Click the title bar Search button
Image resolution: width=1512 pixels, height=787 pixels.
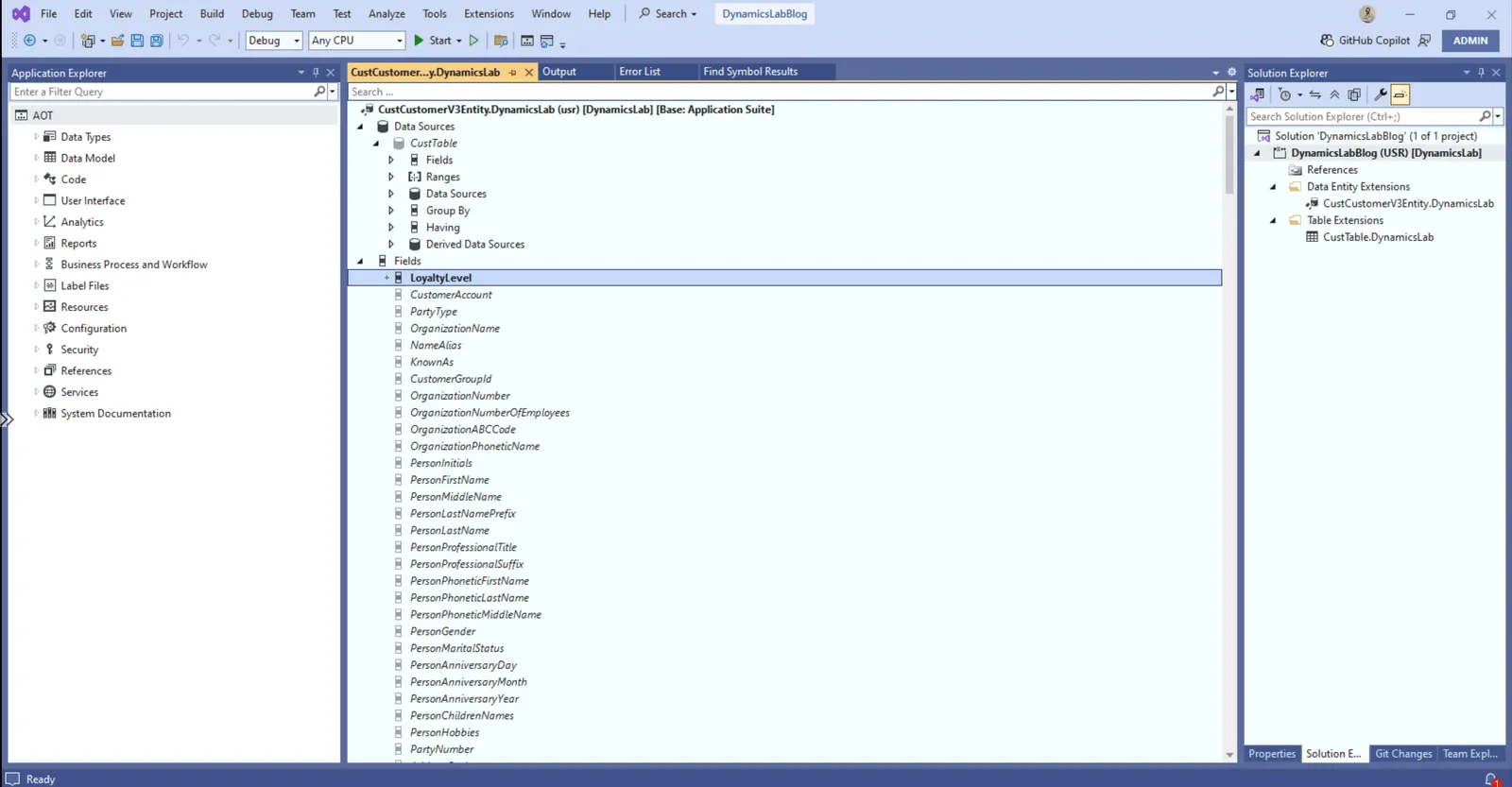[x=668, y=14]
